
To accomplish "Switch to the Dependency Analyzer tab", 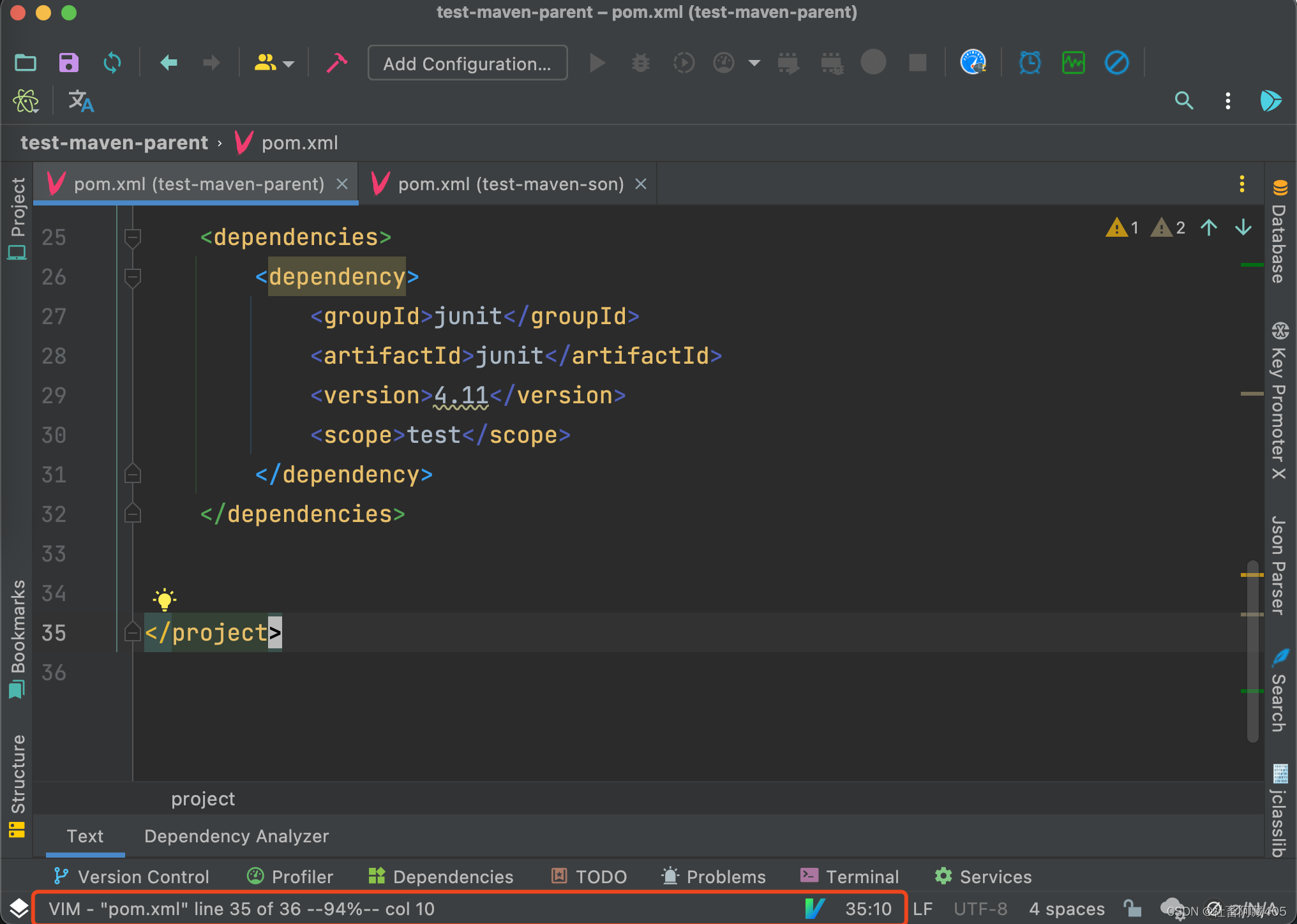I will click(x=236, y=836).
